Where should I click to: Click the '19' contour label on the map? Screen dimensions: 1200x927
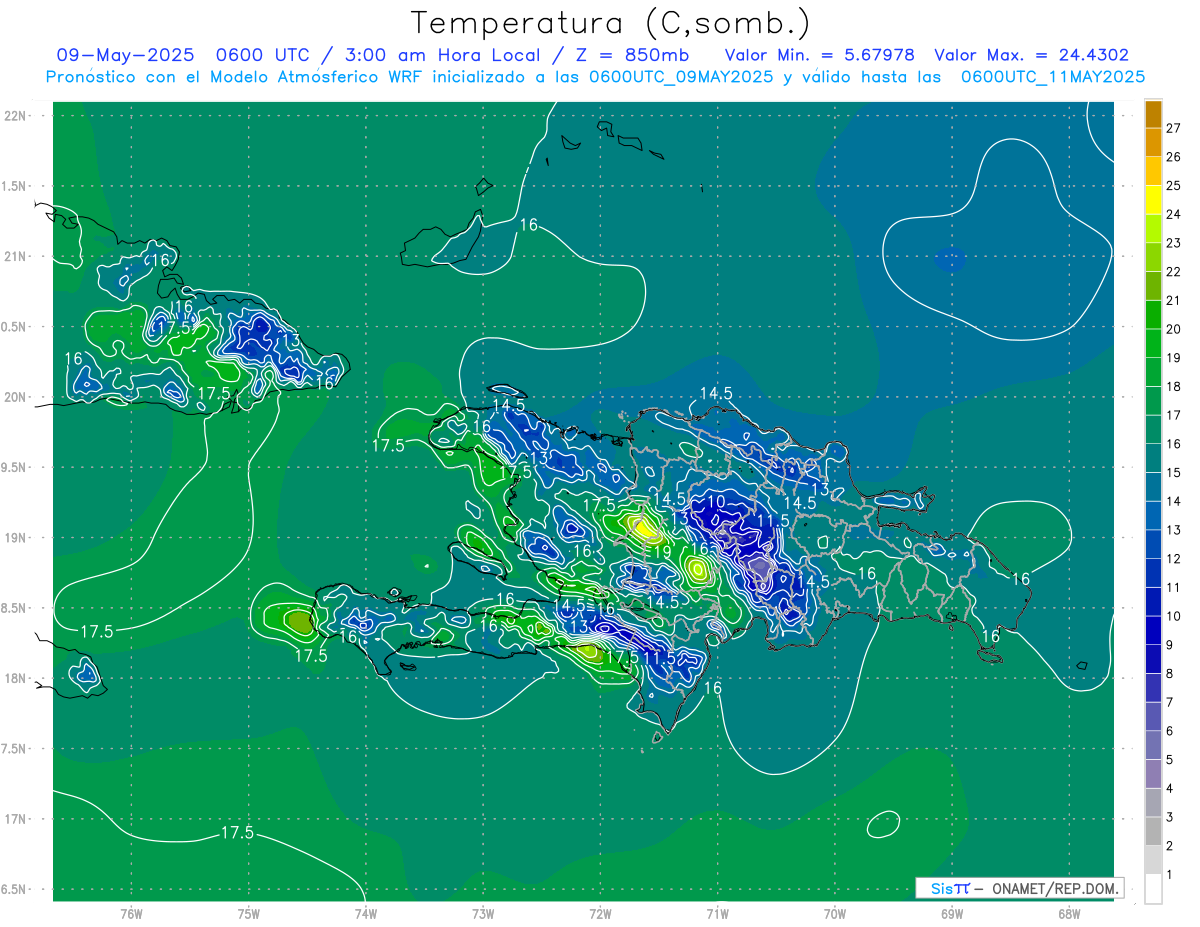point(662,551)
